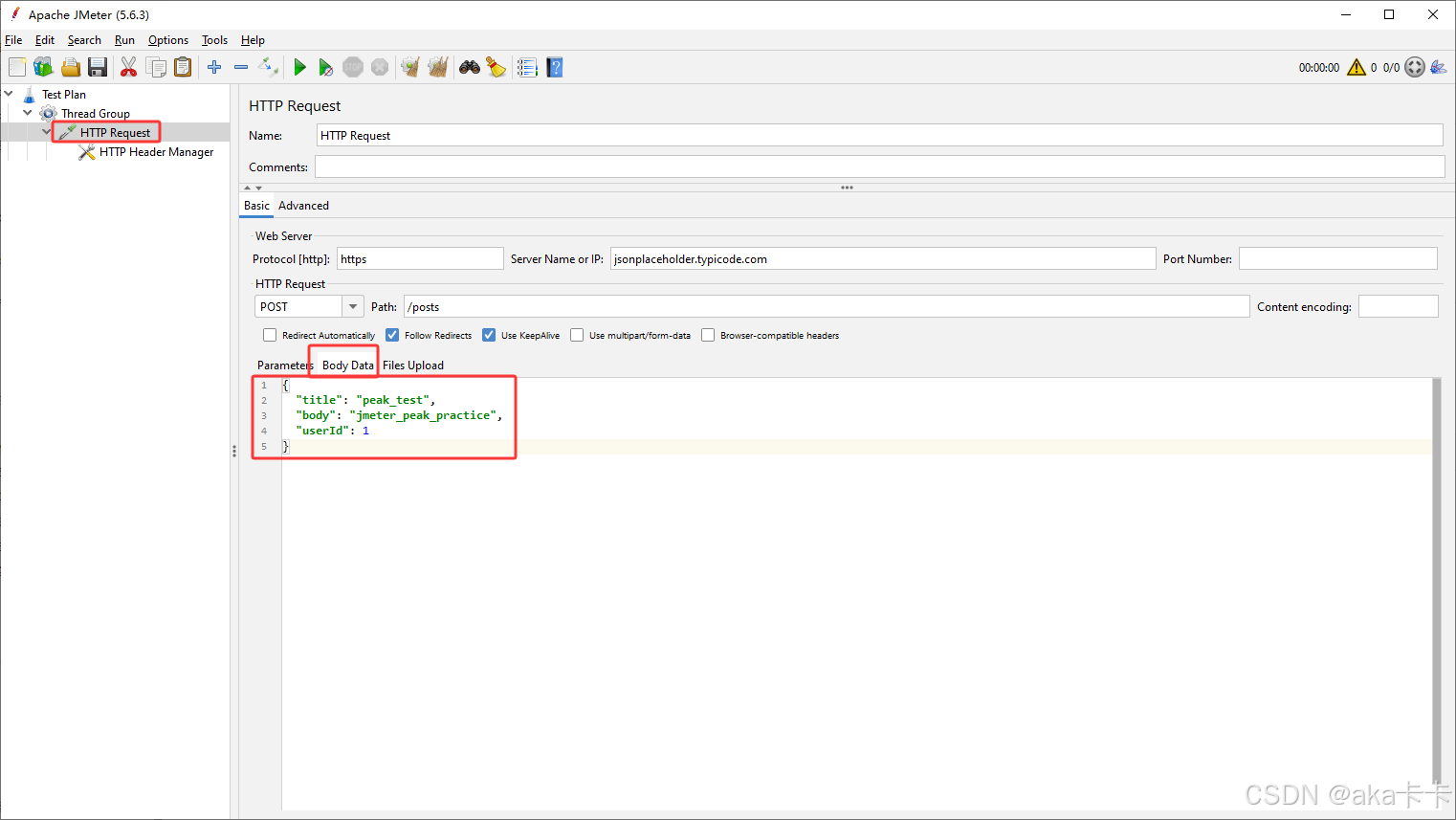This screenshot has height=820, width=1456.
Task: Select HTTP Header Manager in tree
Action: (157, 152)
